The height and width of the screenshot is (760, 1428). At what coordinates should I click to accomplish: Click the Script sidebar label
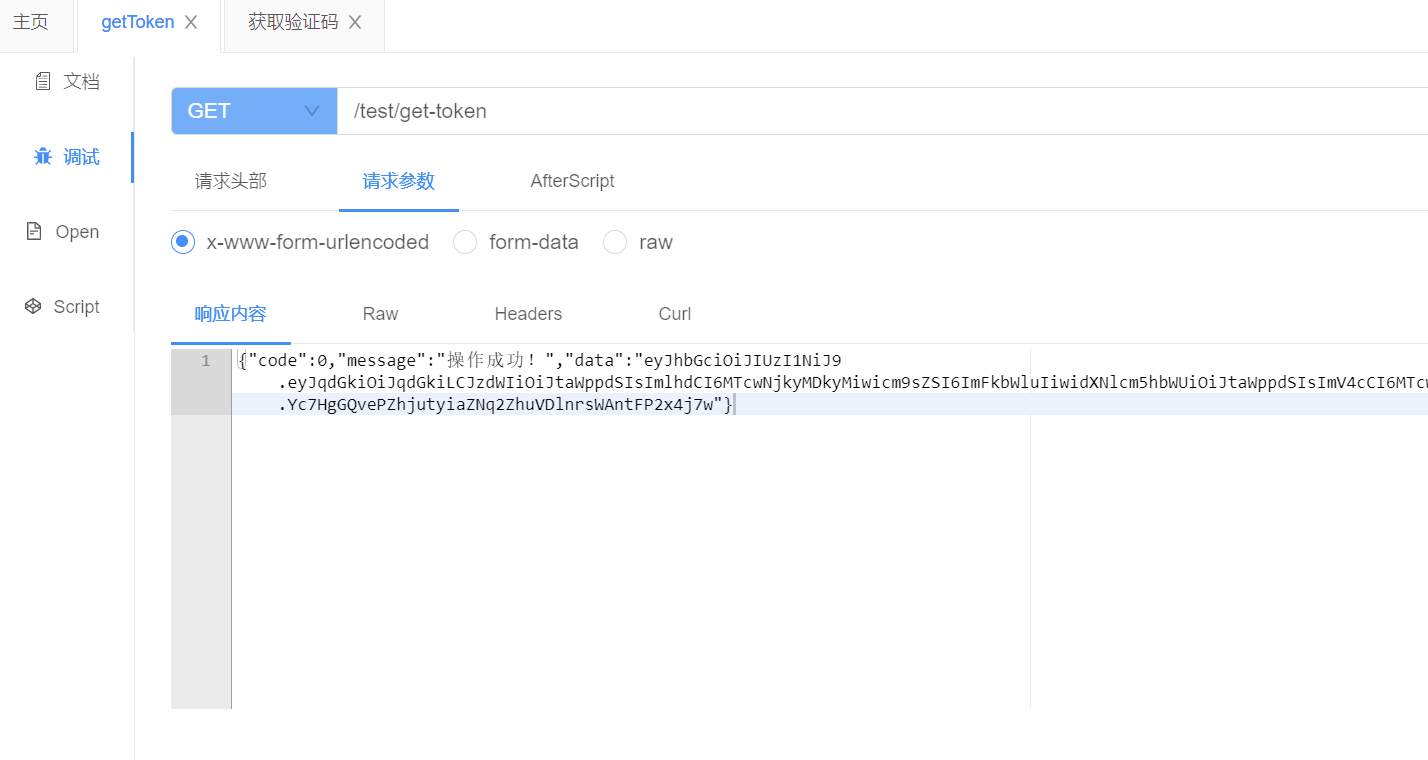coord(77,307)
